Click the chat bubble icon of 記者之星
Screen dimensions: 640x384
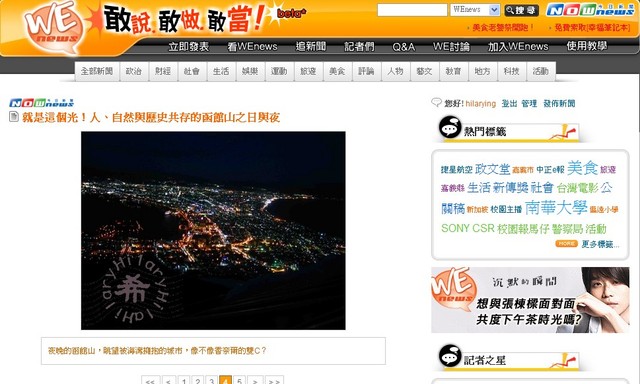pyautogui.click(x=450, y=356)
